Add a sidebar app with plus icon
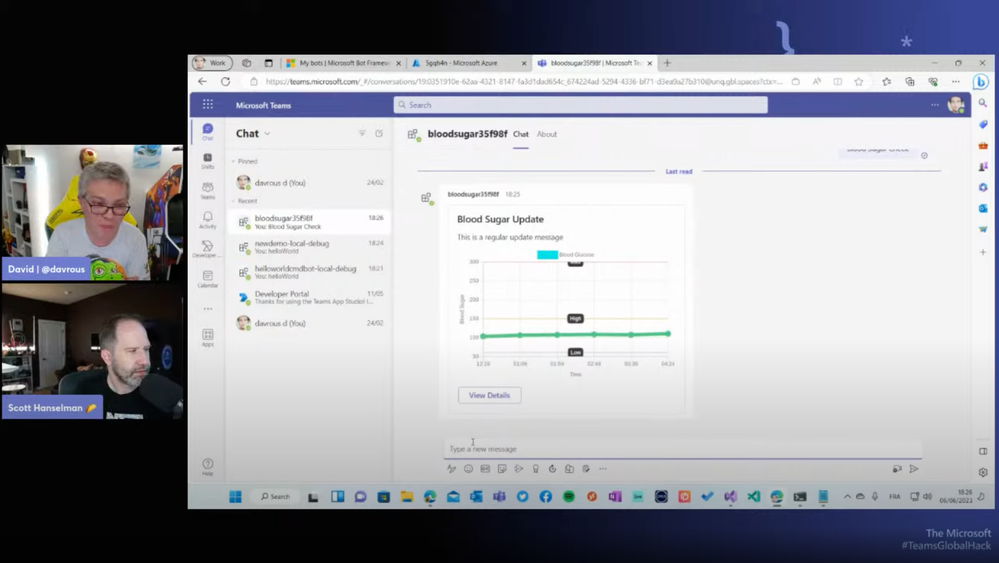 click(983, 252)
